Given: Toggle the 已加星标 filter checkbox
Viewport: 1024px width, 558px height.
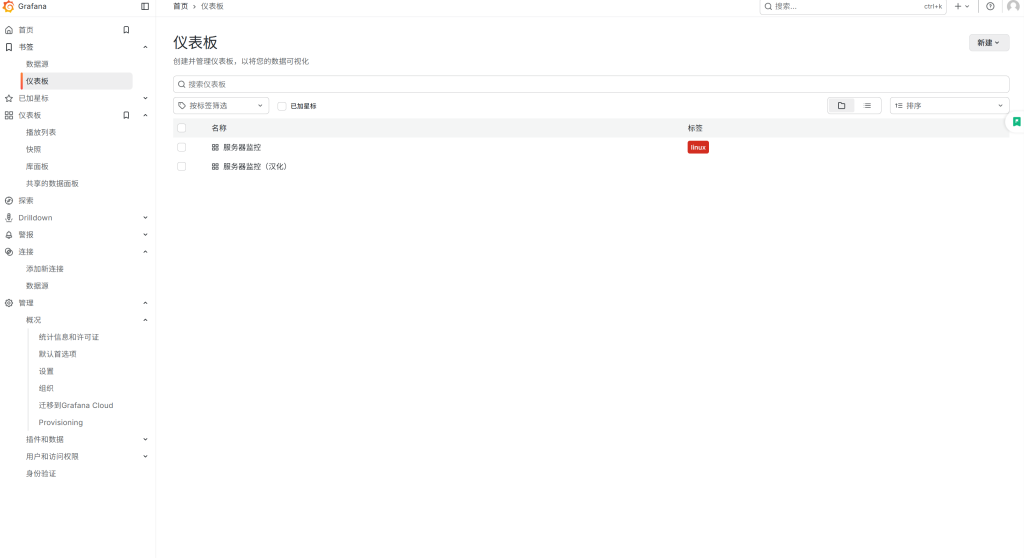Looking at the screenshot, I should (x=282, y=106).
